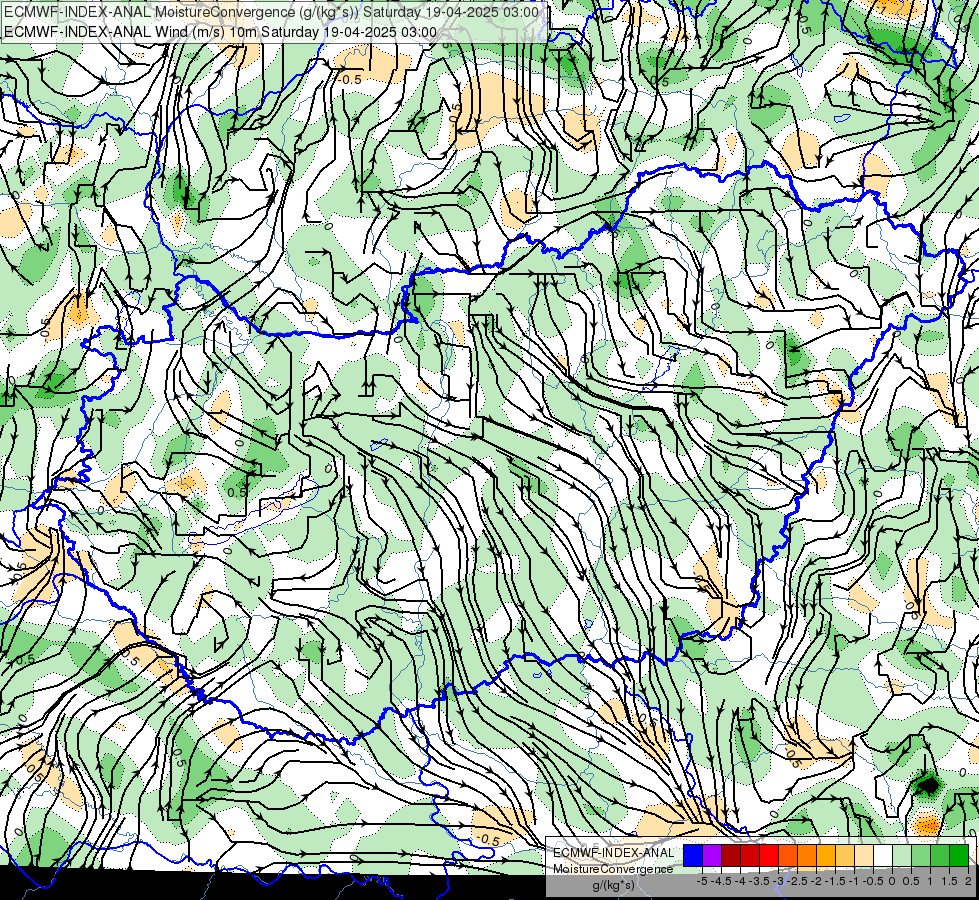Click the palest green swatch between 0 and 0.5
979x900 pixels.
click(x=902, y=855)
